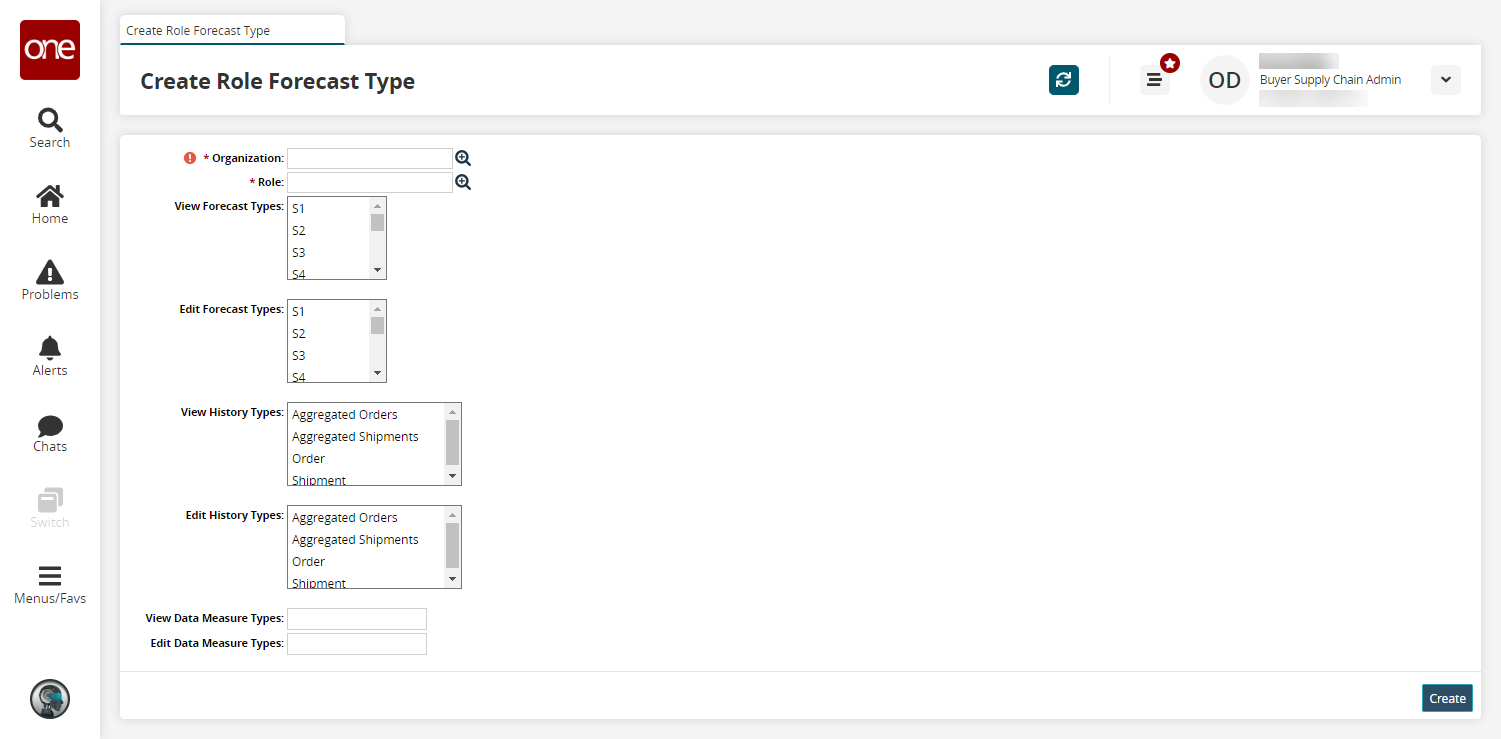Screen dimensions: 1501x739
Task: Click the Switch perspective icon
Action: pos(50,508)
